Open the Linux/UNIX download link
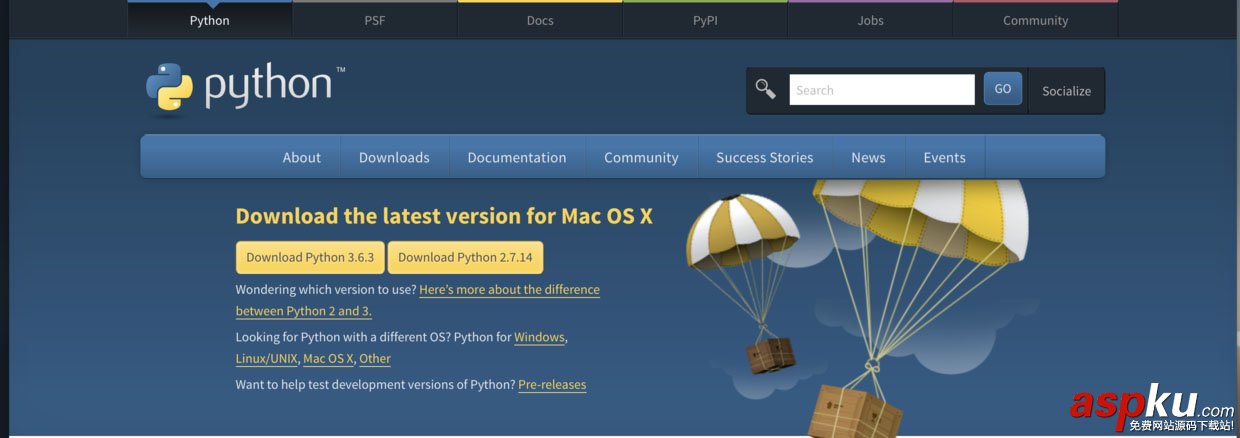 point(266,359)
